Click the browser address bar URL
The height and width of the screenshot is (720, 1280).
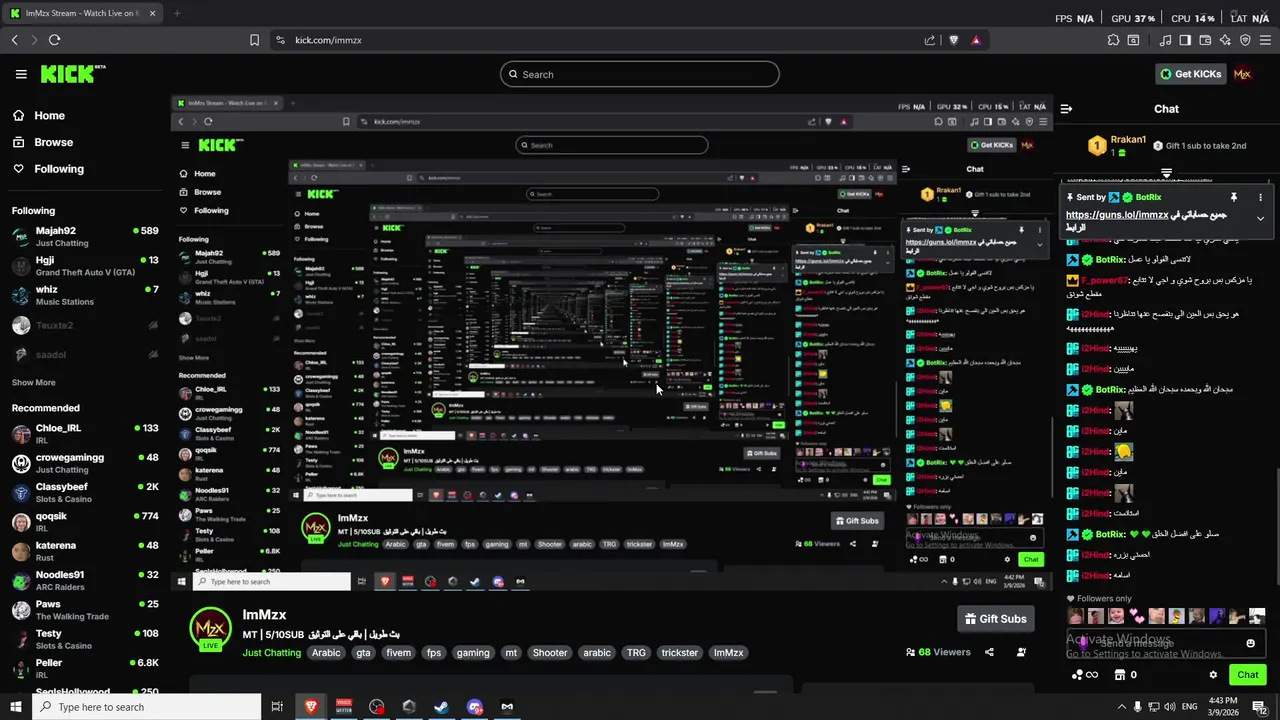click(328, 40)
